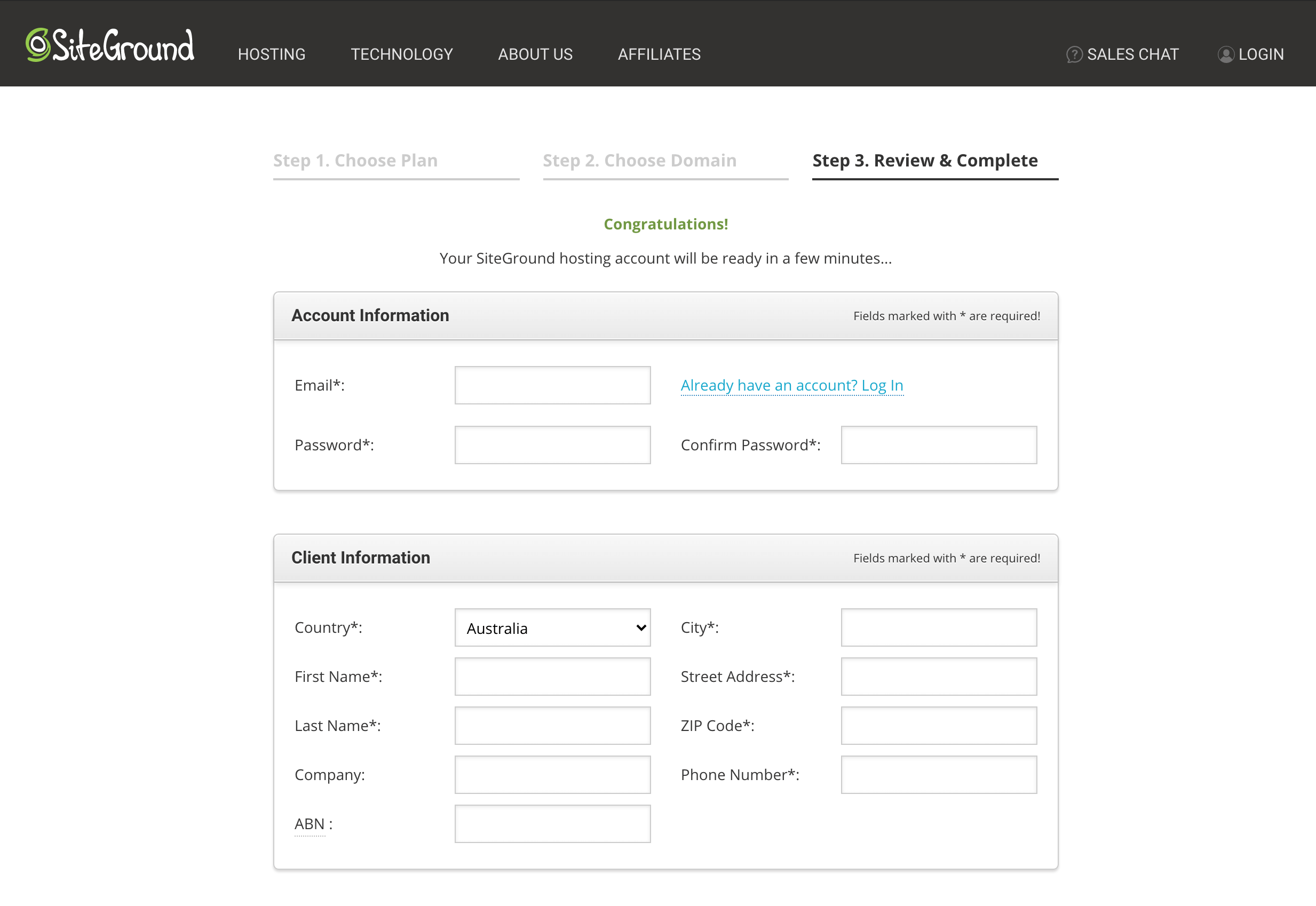
Task: Open the Country dropdown showing Australia
Action: [552, 628]
